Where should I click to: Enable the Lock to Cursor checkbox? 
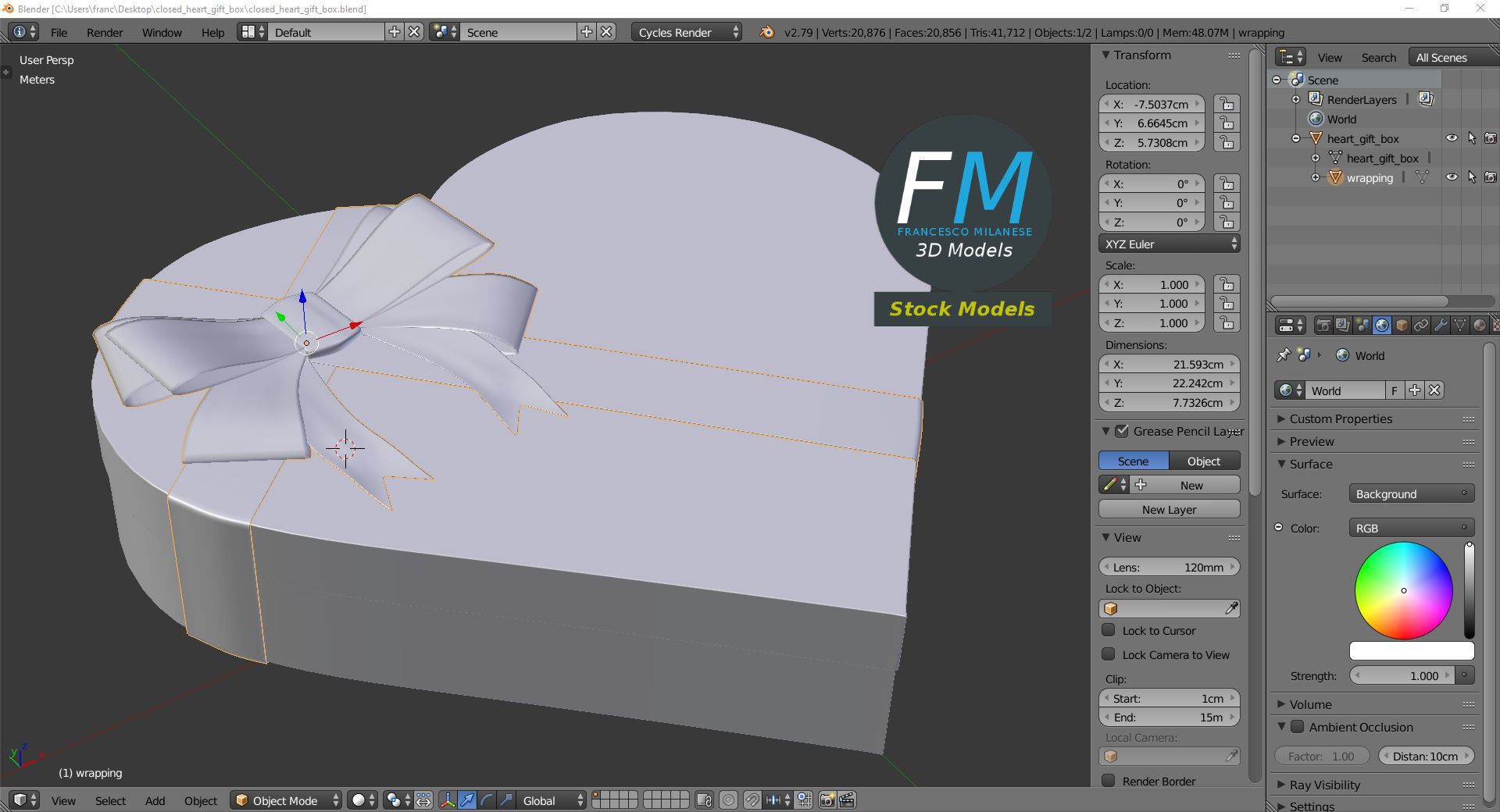1108,630
